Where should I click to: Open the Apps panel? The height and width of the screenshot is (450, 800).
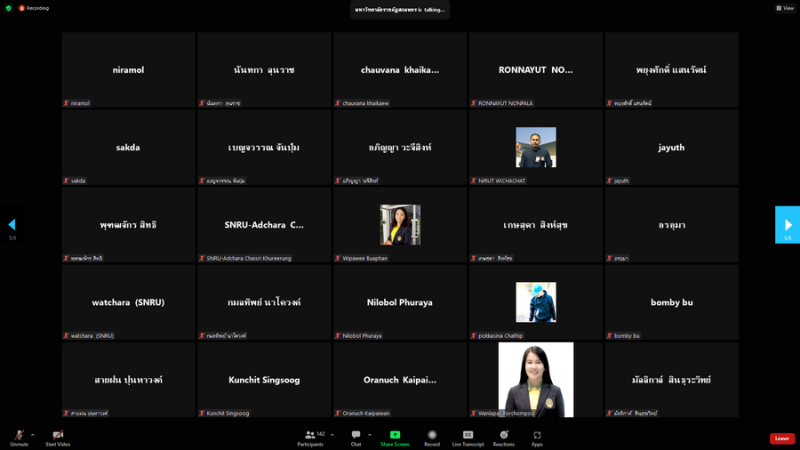point(537,436)
